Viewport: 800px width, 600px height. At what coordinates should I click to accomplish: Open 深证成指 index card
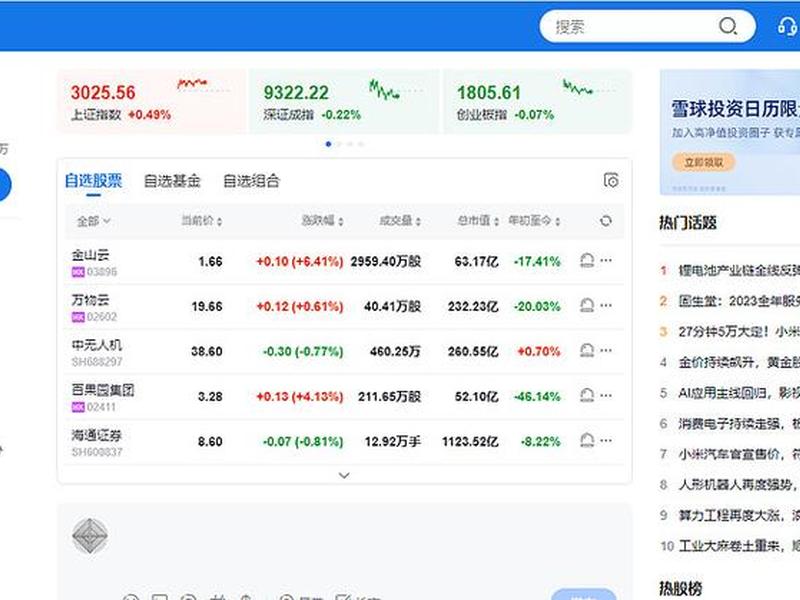pos(344,102)
